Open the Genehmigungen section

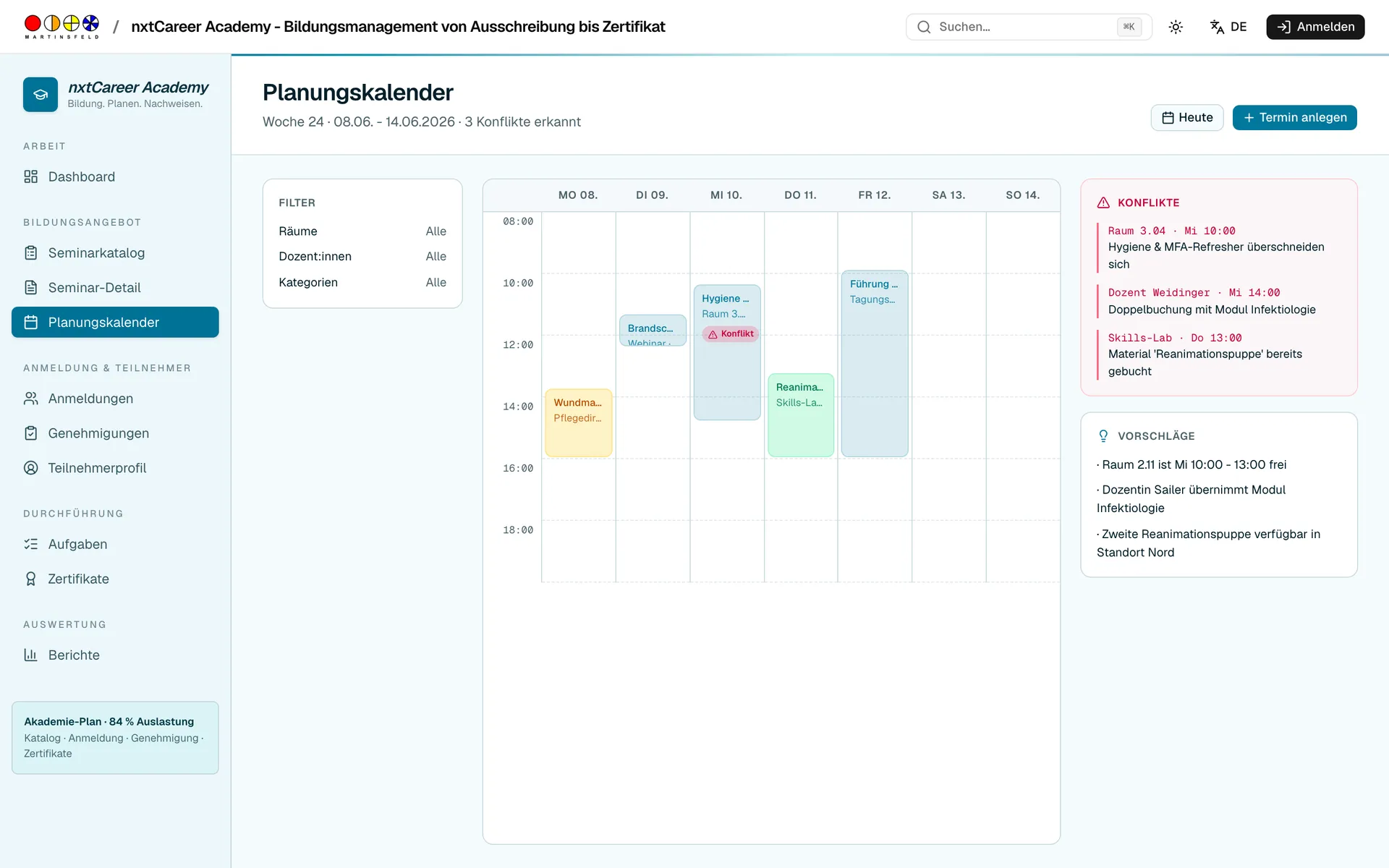pyautogui.click(x=115, y=433)
